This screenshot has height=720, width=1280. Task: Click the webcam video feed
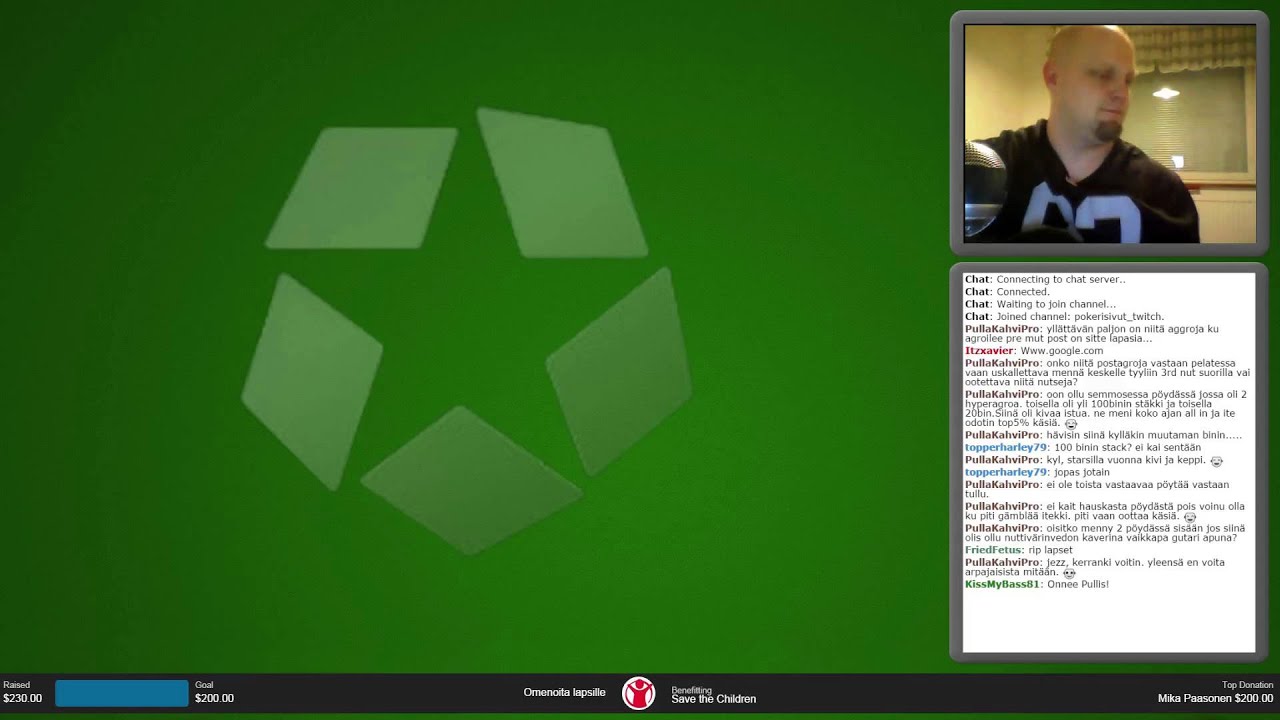(1109, 134)
